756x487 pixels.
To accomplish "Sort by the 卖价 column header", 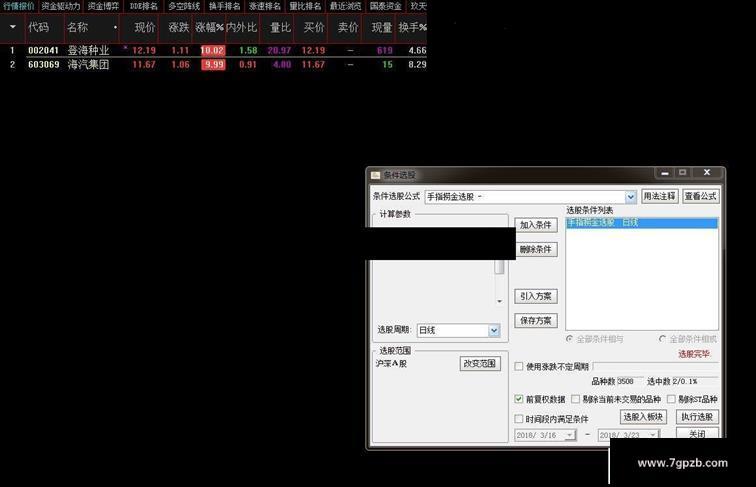I will 348,27.
